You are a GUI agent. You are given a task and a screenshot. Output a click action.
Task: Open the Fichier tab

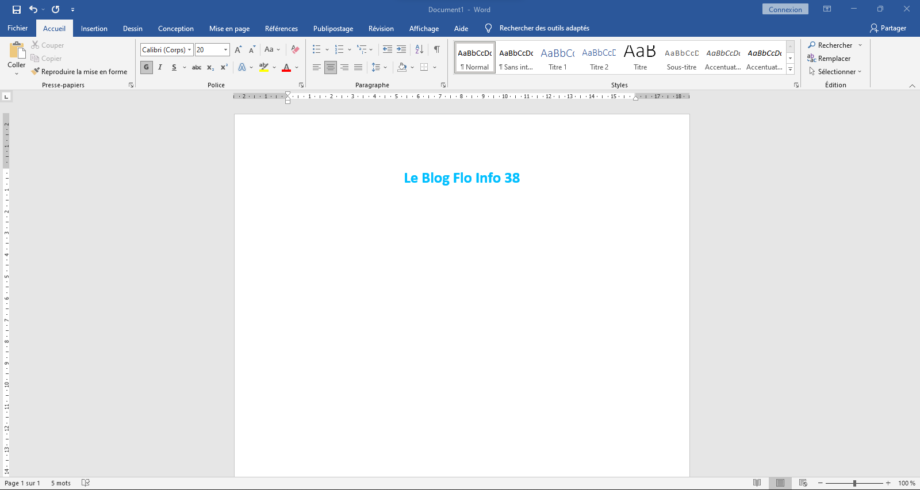click(18, 28)
